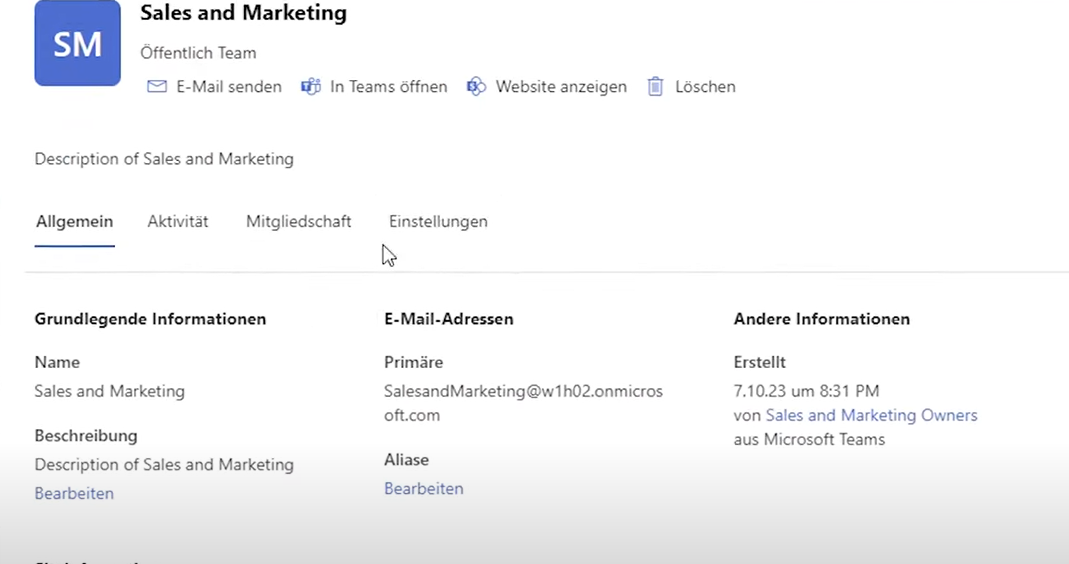Open the Einstellungen tab

click(438, 221)
